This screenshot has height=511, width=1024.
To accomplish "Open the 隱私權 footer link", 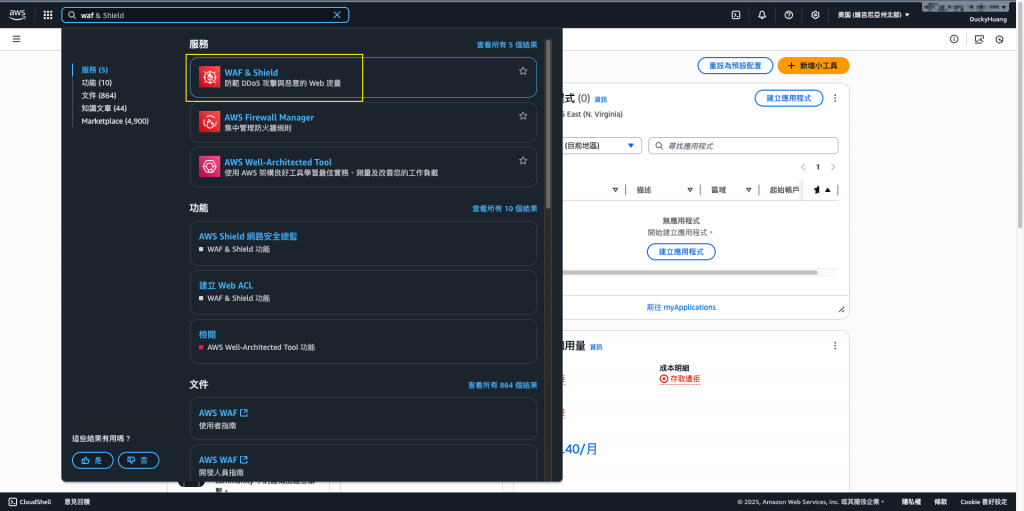I will coord(911,502).
